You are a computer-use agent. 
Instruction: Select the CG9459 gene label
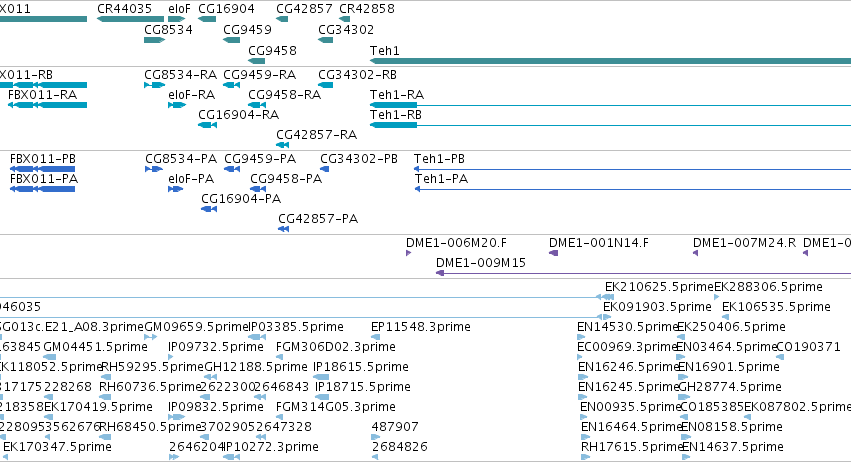coord(247,29)
